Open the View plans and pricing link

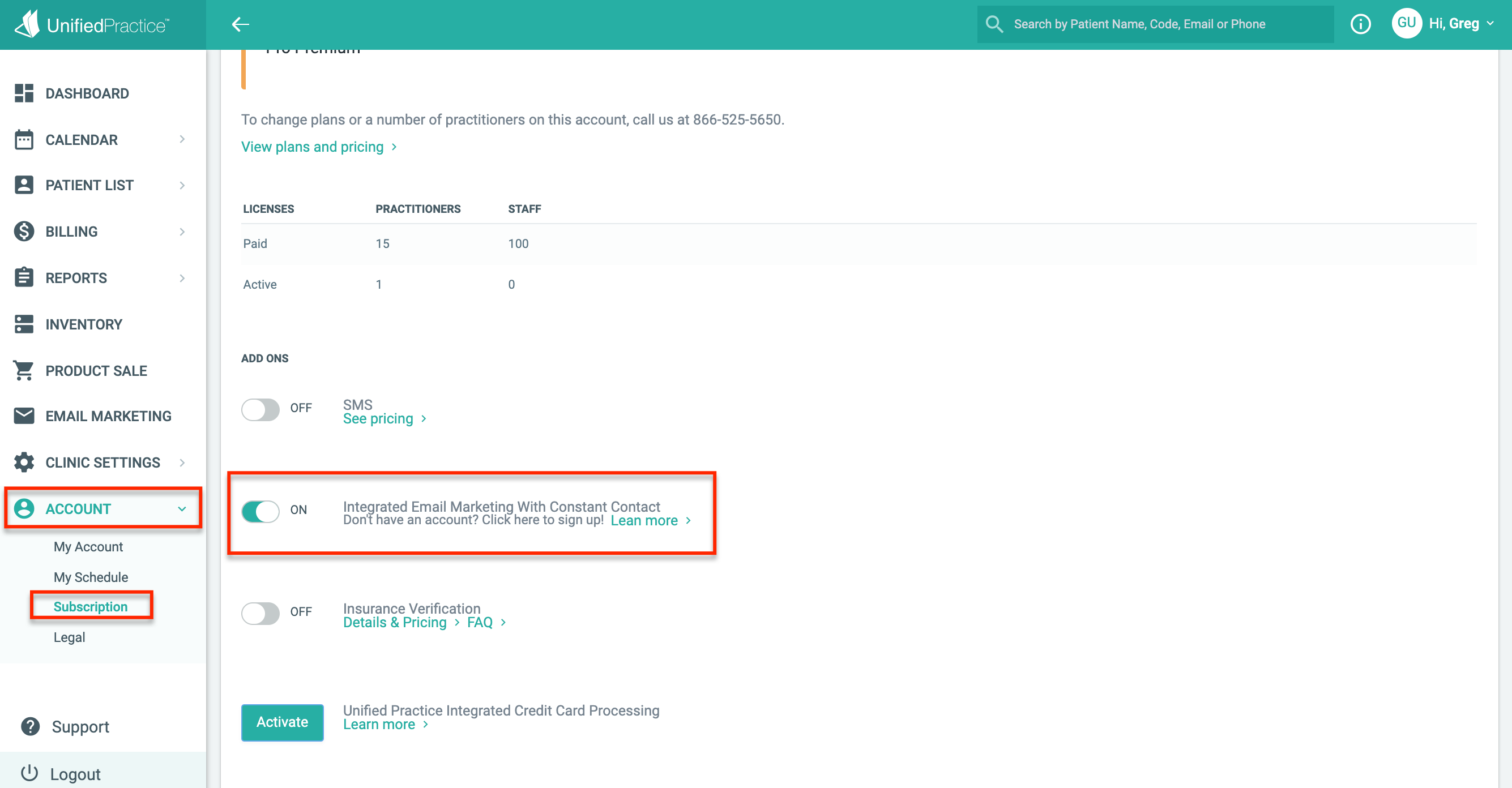pyautogui.click(x=312, y=147)
